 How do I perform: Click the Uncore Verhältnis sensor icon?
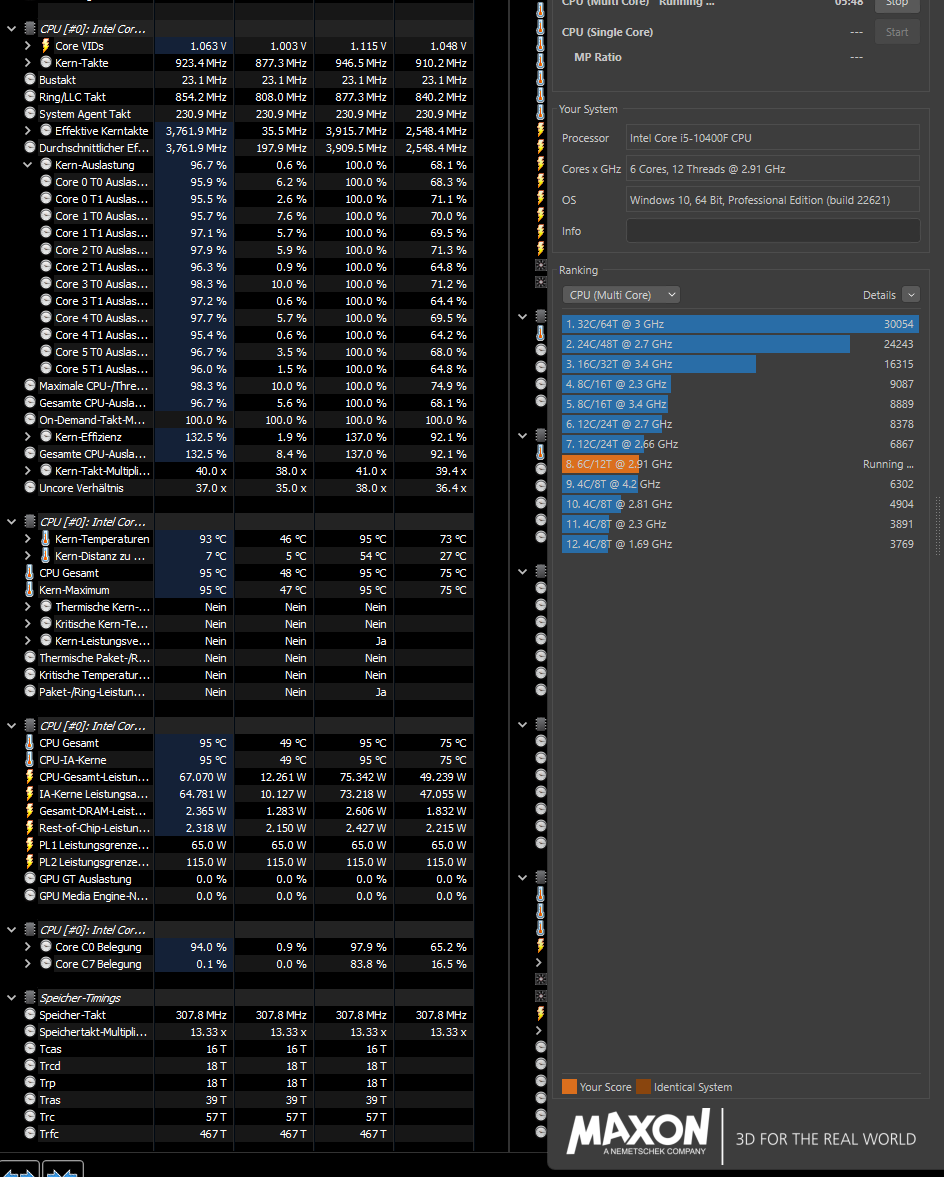pyautogui.click(x=30, y=487)
